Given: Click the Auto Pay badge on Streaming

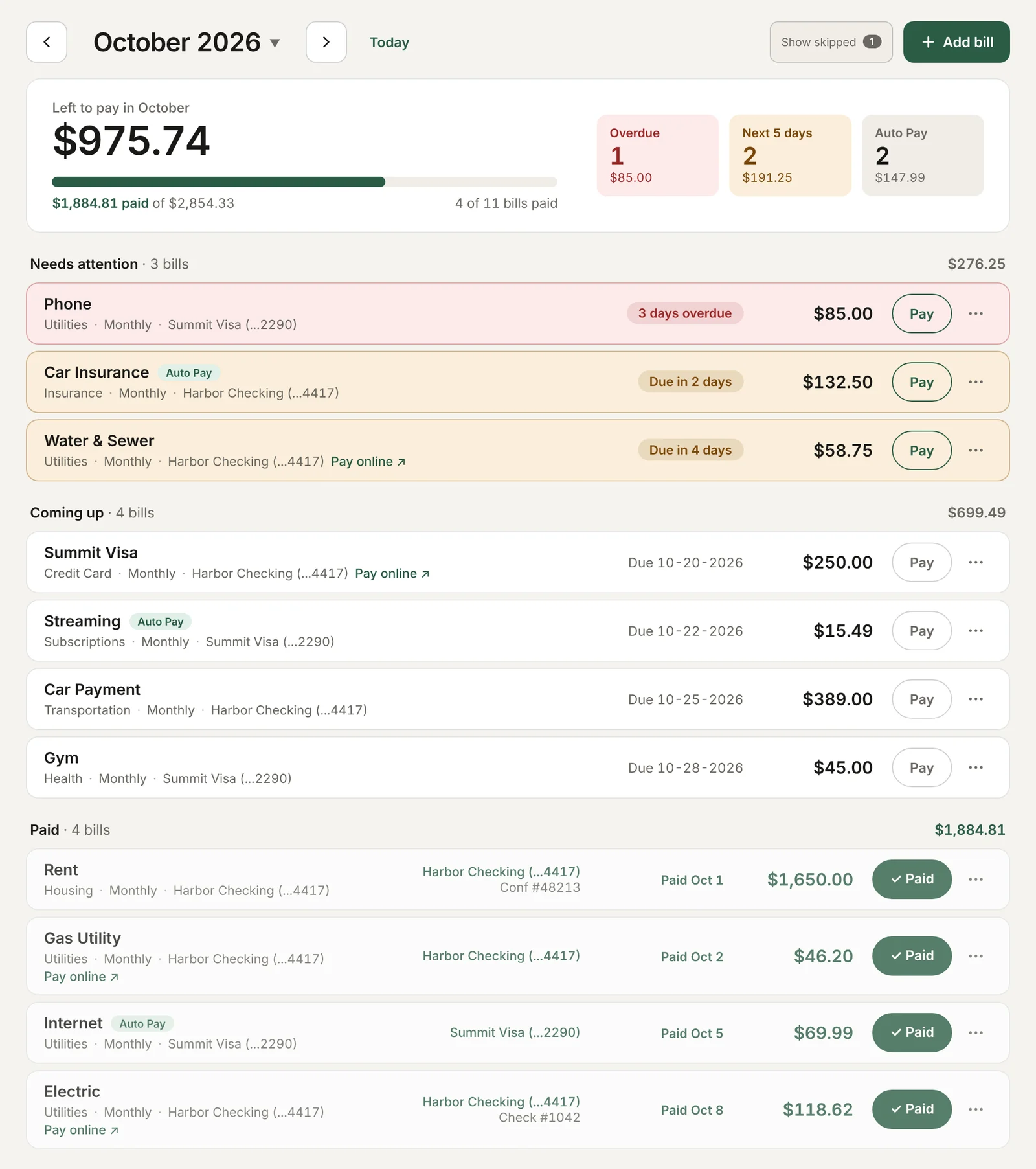Looking at the screenshot, I should (161, 622).
